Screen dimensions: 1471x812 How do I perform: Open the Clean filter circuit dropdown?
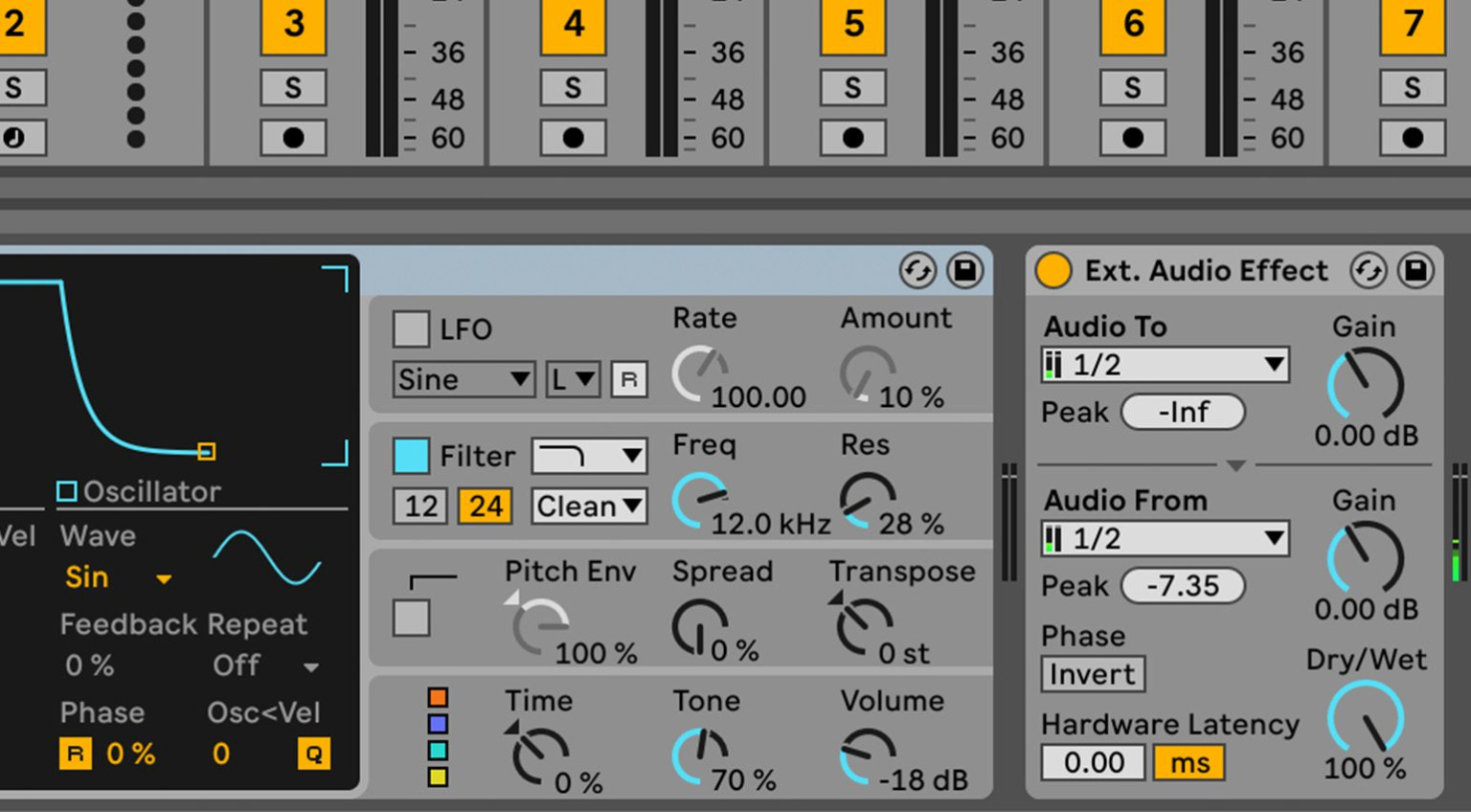(x=589, y=507)
